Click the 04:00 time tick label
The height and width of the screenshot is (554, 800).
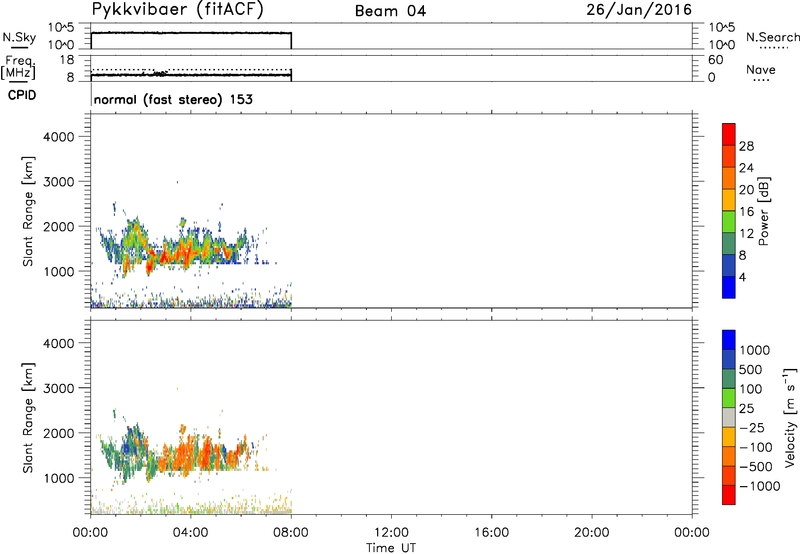190,533
